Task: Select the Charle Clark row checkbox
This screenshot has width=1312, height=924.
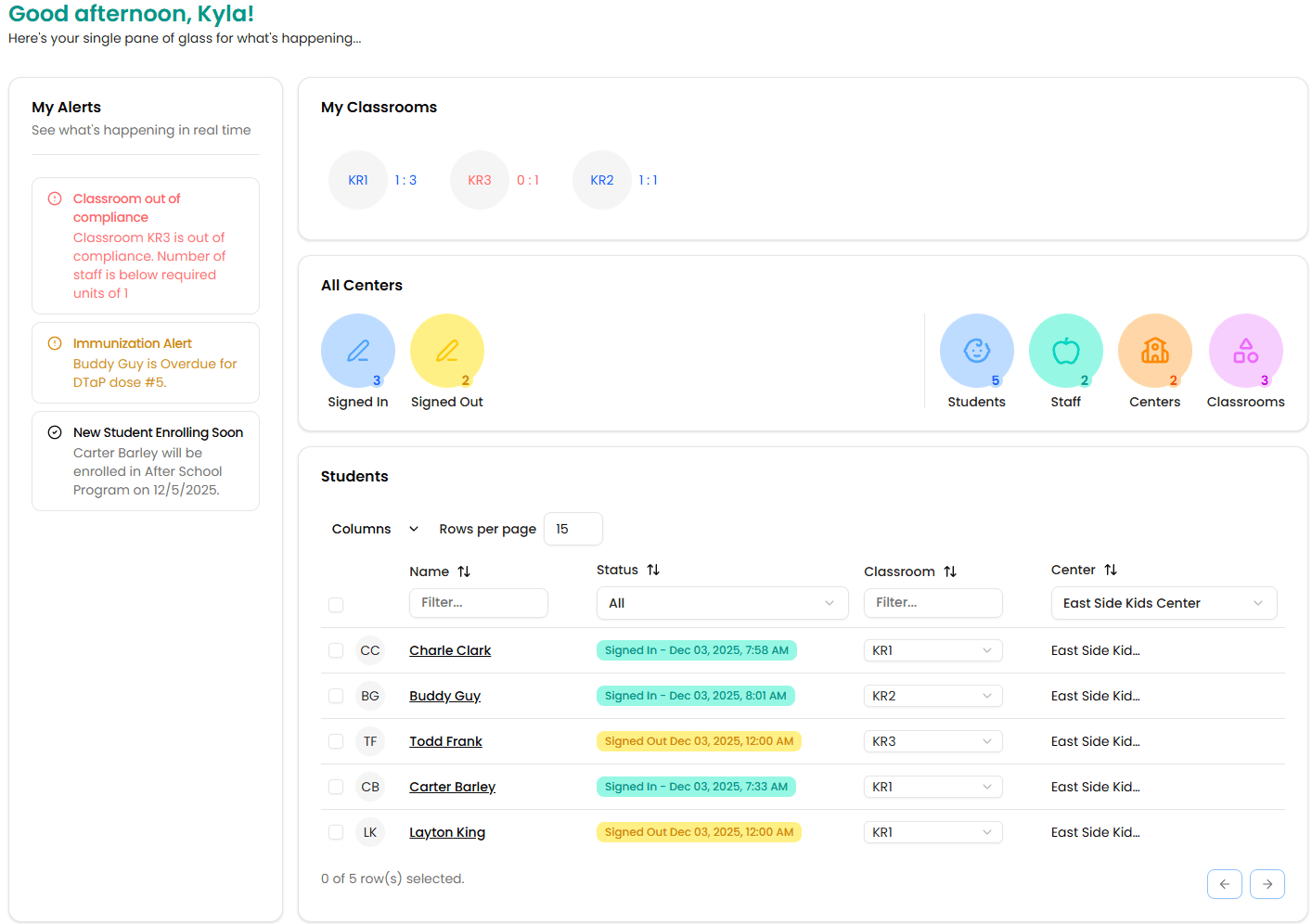Action: (x=336, y=650)
